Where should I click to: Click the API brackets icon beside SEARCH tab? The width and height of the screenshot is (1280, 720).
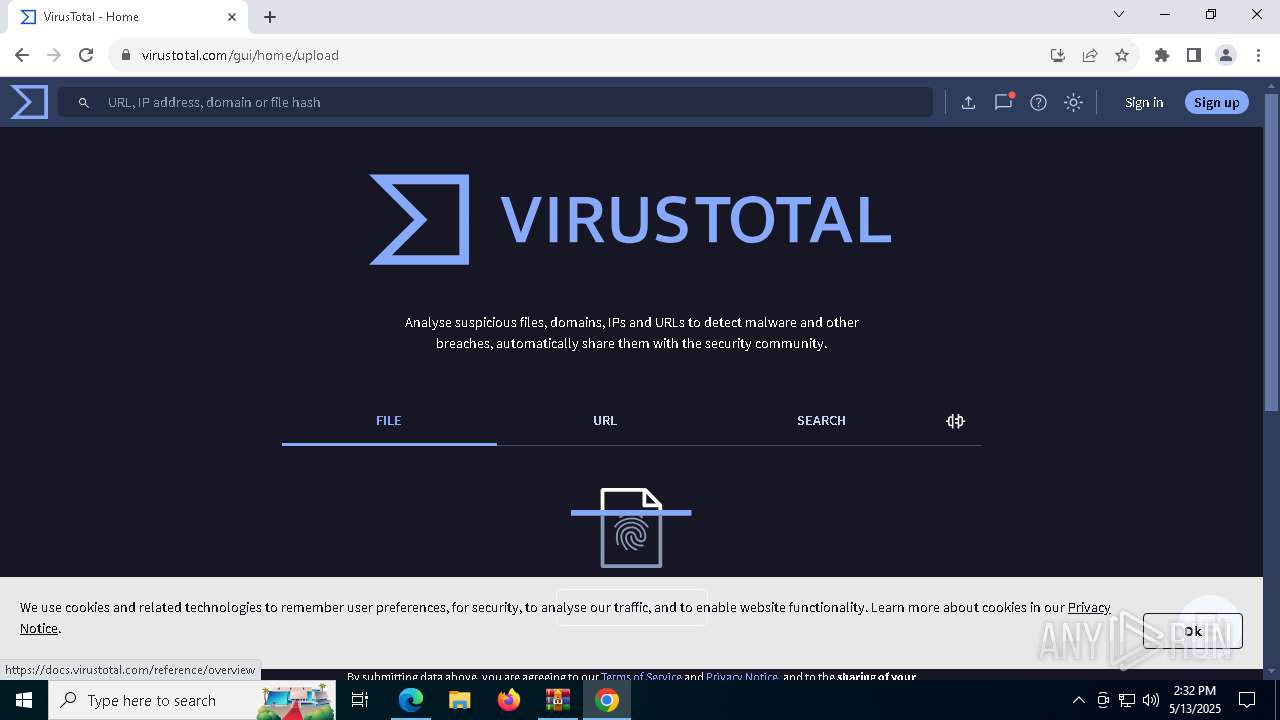pos(955,421)
